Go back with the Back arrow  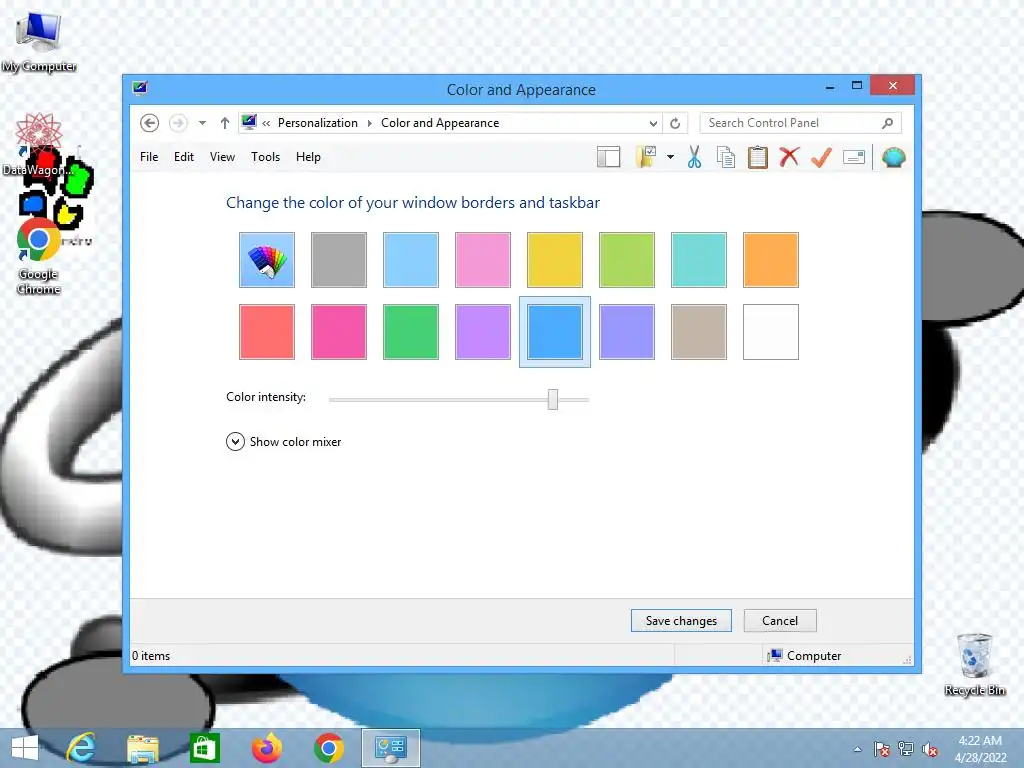click(150, 123)
